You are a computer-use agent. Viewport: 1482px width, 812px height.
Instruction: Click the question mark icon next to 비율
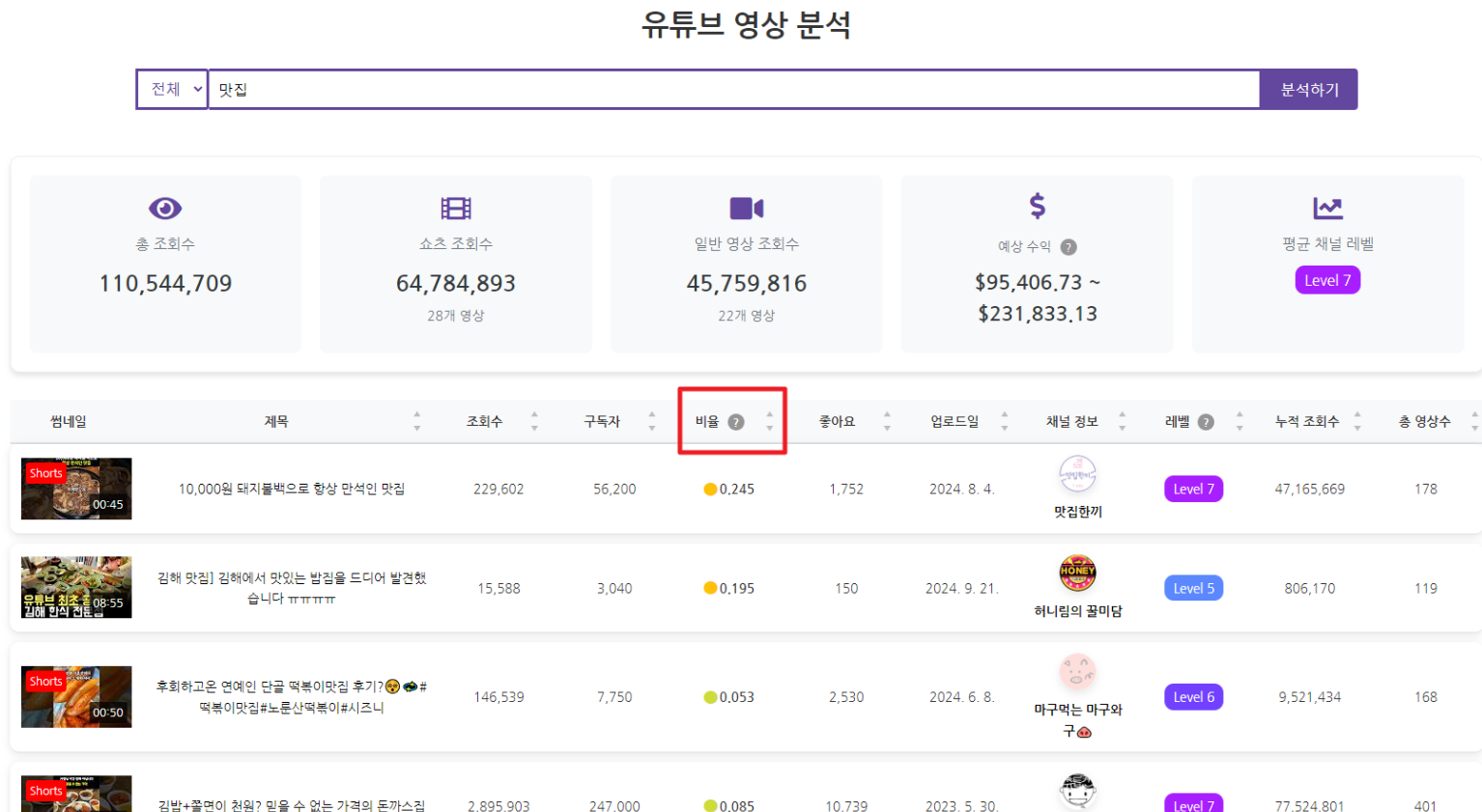click(x=736, y=422)
